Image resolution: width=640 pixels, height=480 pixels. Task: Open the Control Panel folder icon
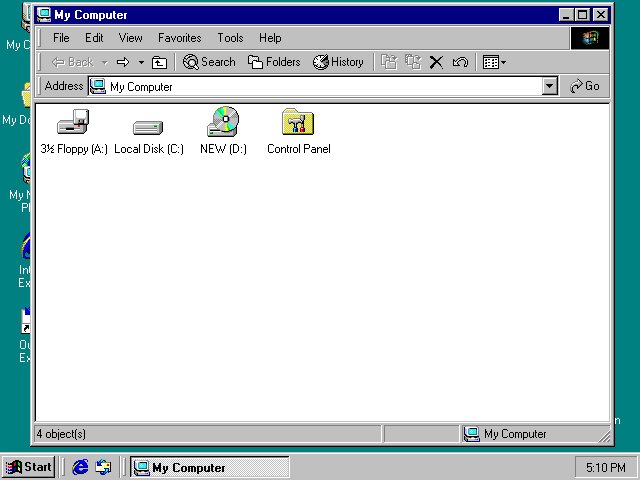[298, 124]
